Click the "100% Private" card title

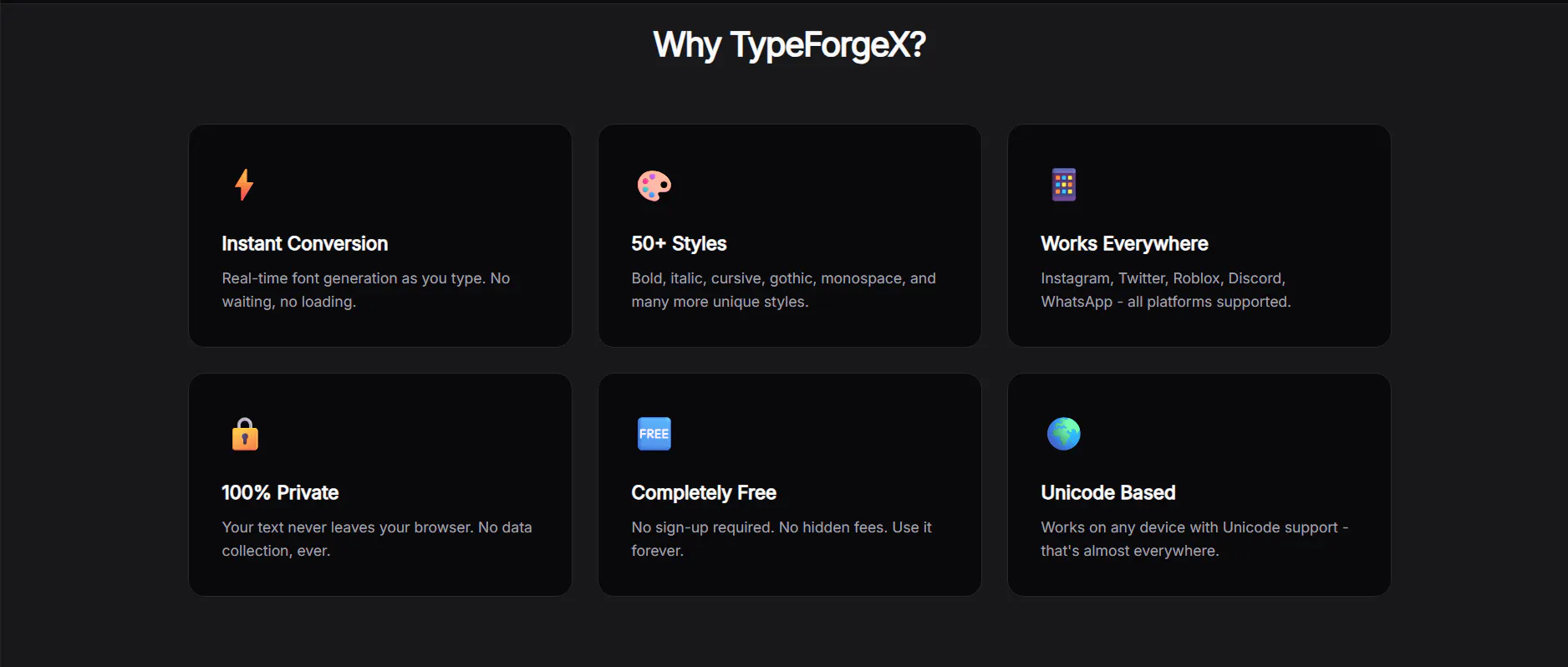pos(280,492)
